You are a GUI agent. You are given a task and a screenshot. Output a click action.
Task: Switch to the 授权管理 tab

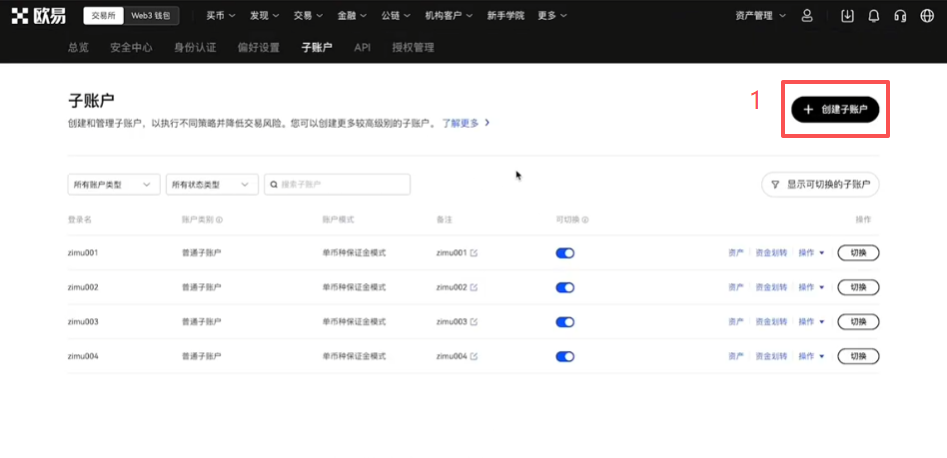[413, 48]
